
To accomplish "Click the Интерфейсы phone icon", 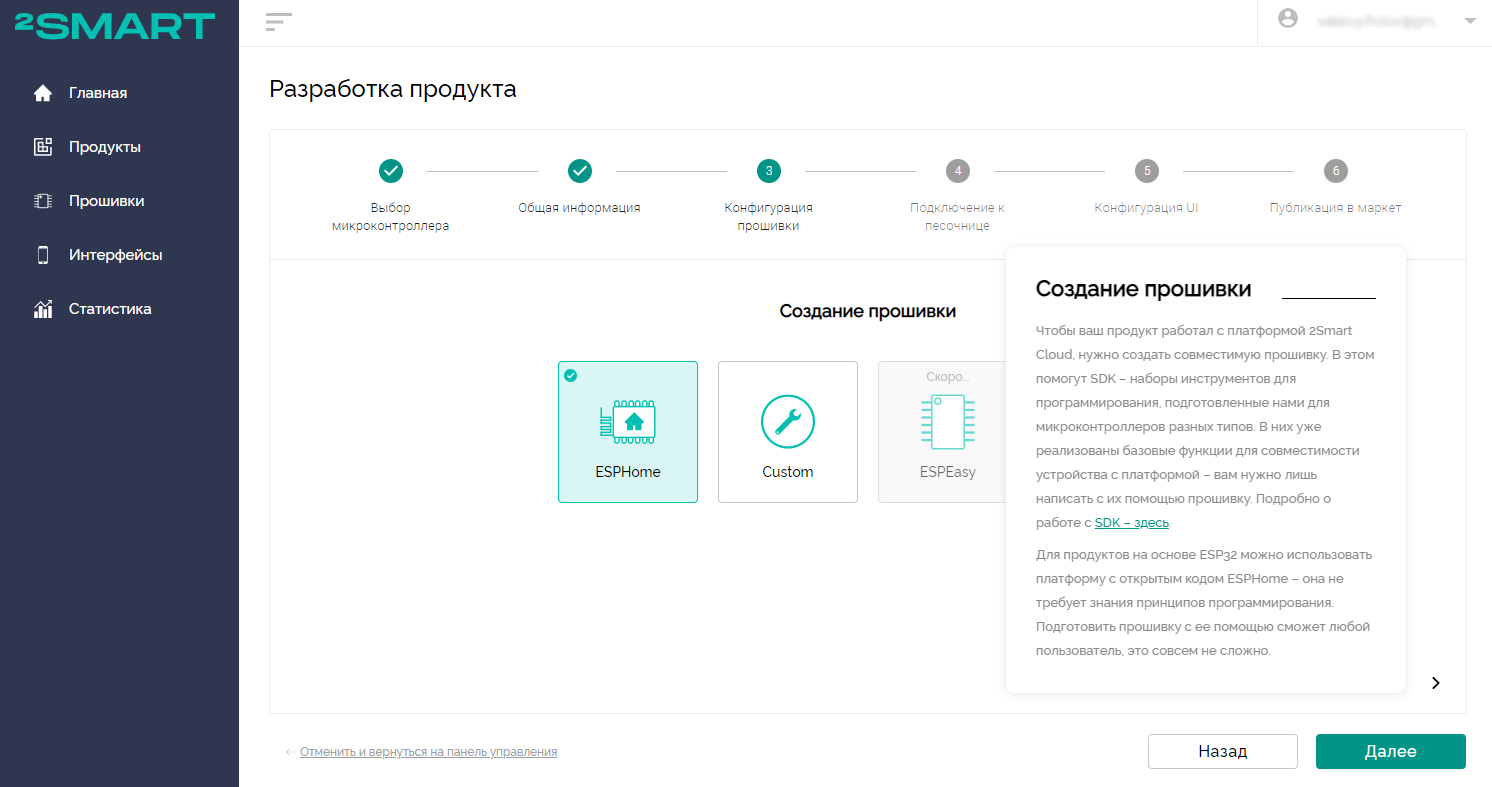I will click(42, 255).
